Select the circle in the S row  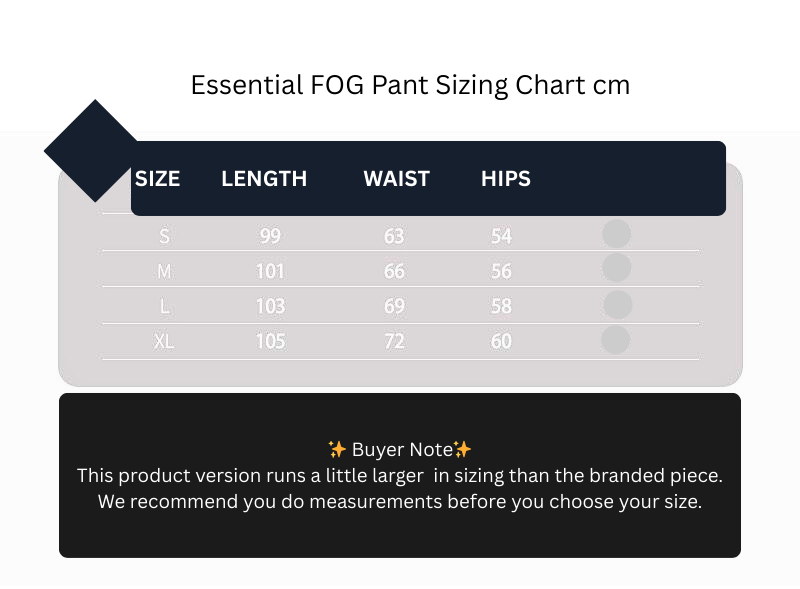tap(616, 234)
